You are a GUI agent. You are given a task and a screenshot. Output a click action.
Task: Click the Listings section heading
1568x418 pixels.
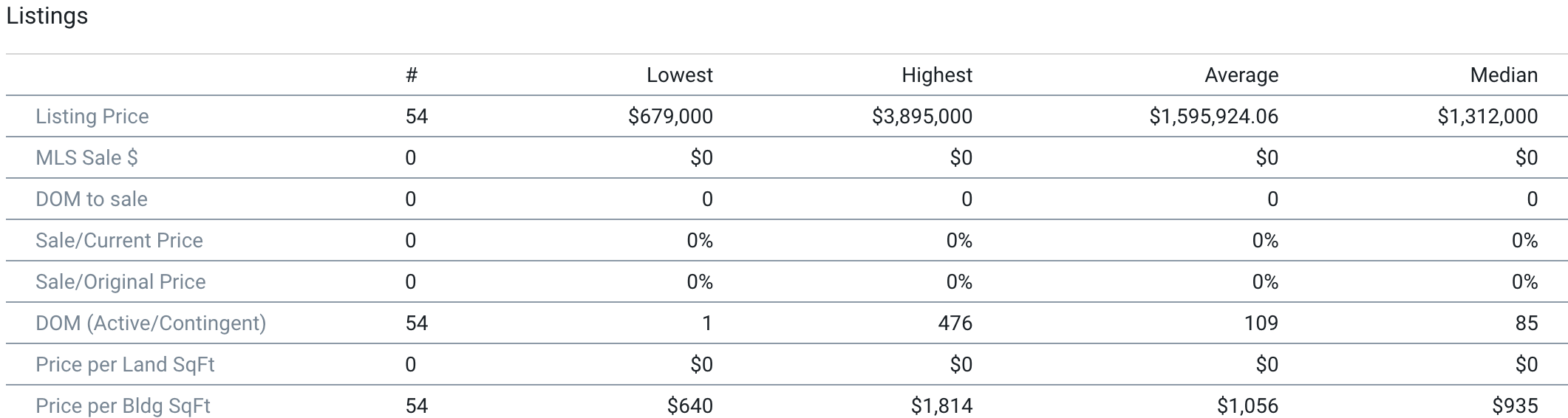coord(47,16)
